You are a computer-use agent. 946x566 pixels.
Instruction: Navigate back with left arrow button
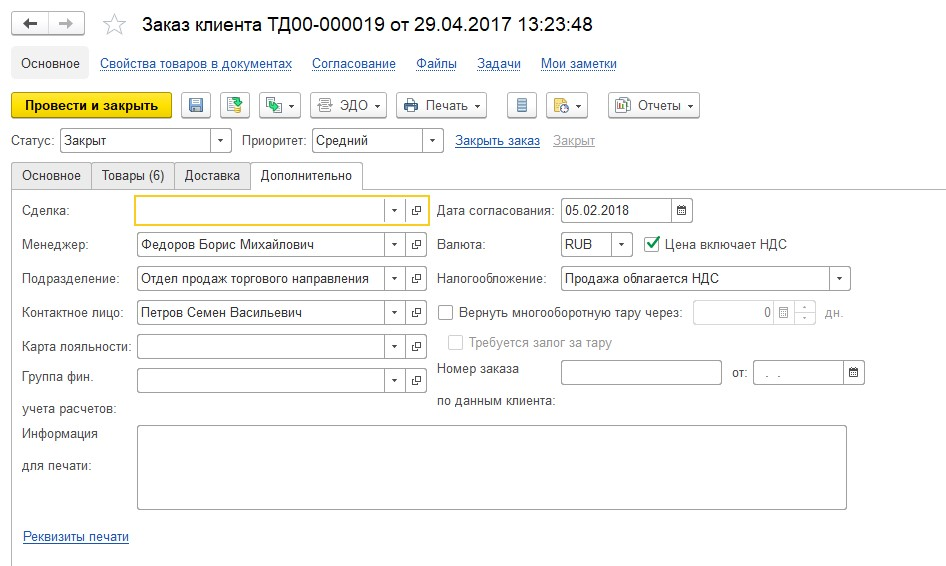tap(30, 23)
